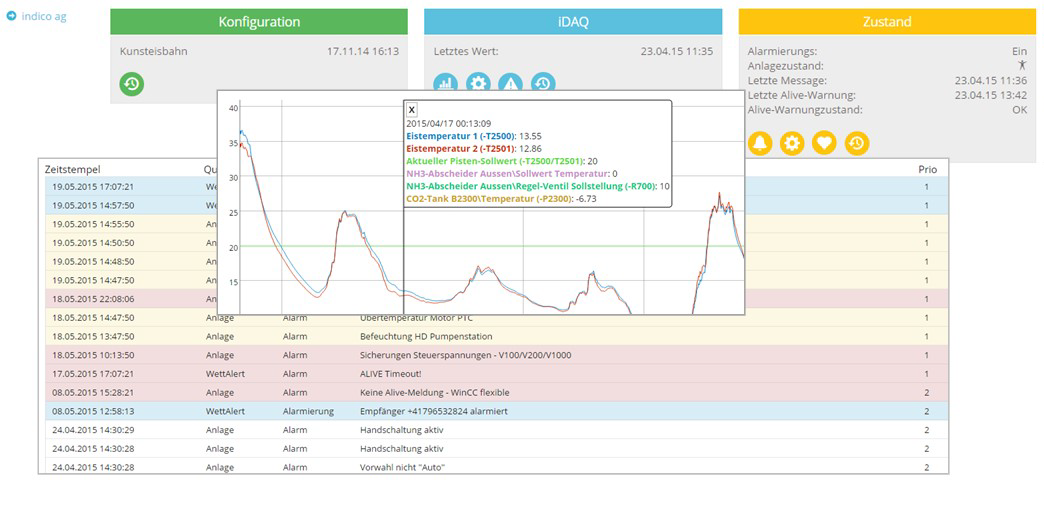This screenshot has height=507, width=1044.
Task: Select row with timestamp 18.05.2015 22:08:06
Action: coord(497,299)
